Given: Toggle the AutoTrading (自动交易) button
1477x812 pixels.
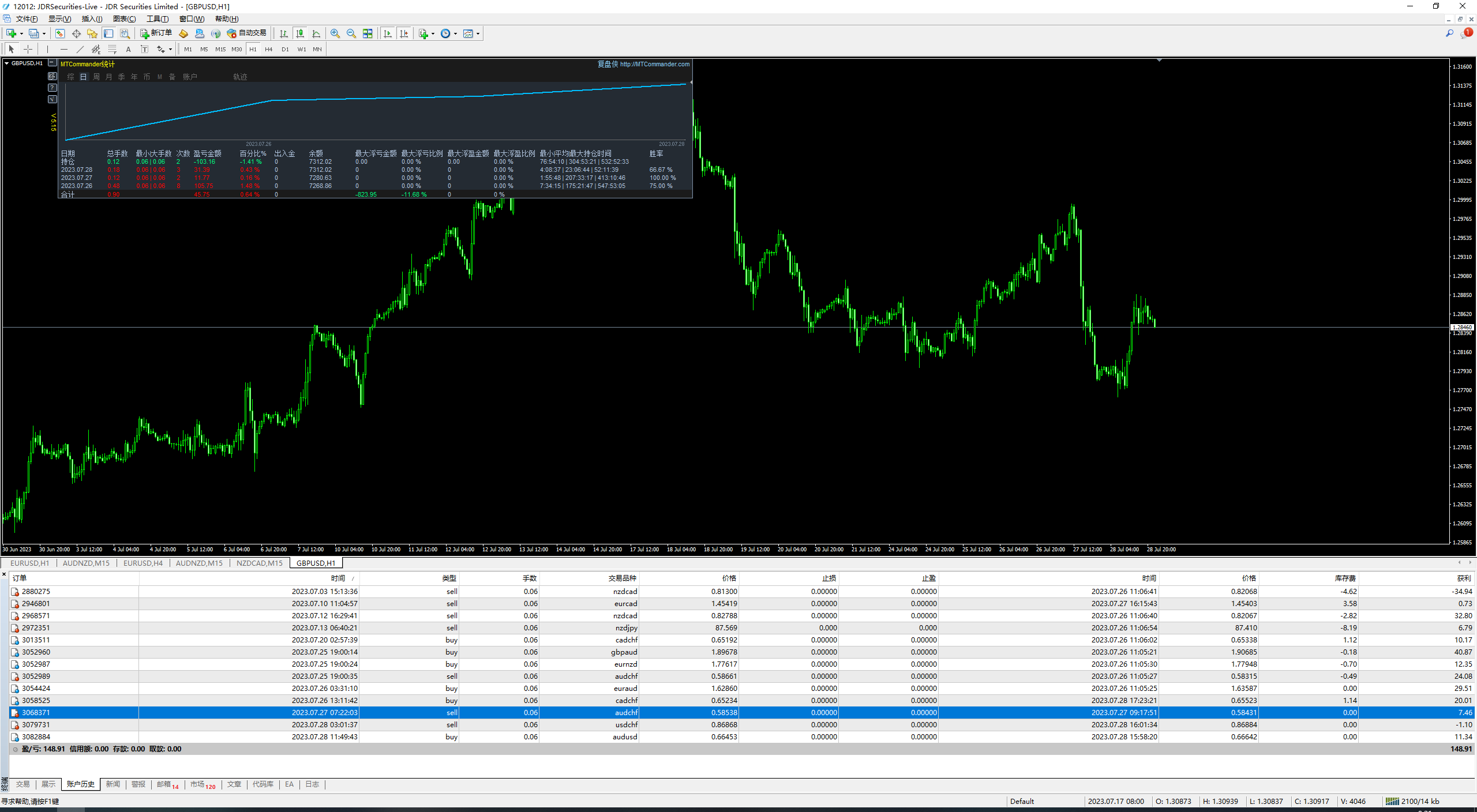Looking at the screenshot, I should tap(247, 33).
